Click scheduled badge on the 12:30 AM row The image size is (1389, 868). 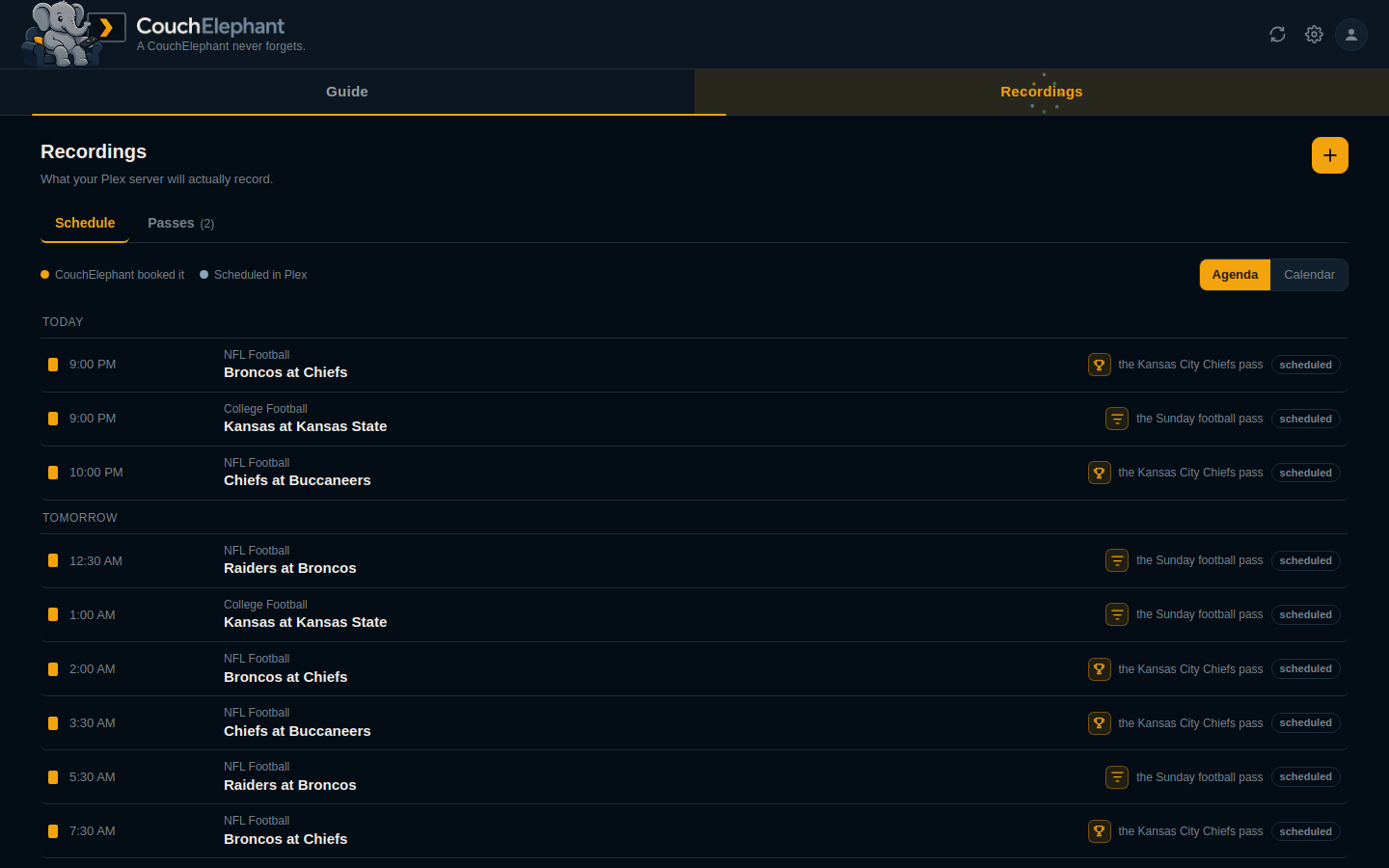click(x=1306, y=560)
